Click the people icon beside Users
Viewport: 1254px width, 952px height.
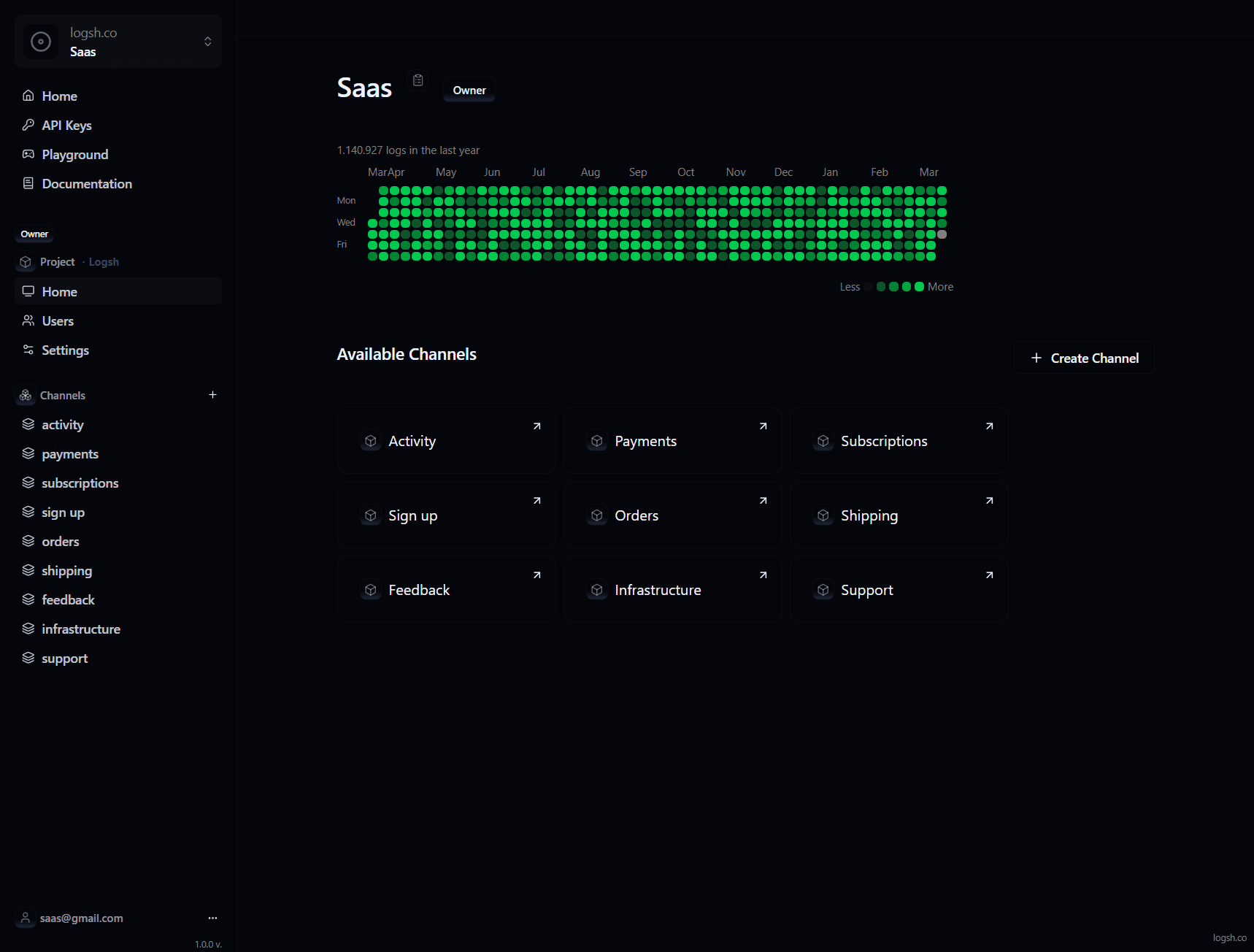pyautogui.click(x=28, y=320)
